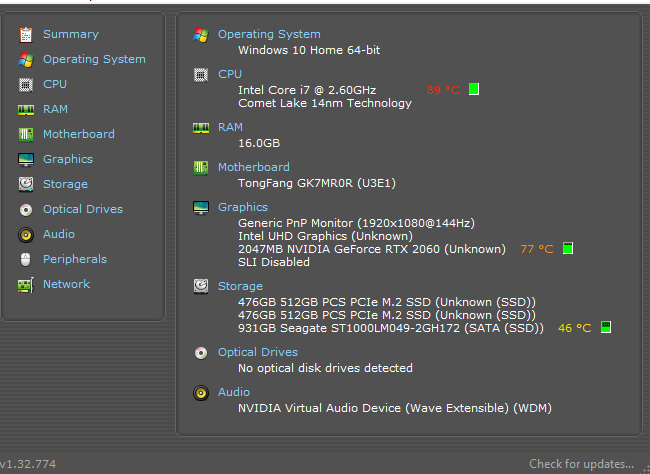Click Graphics heading link in main panel
The width and height of the screenshot is (650, 474).
click(x=243, y=207)
